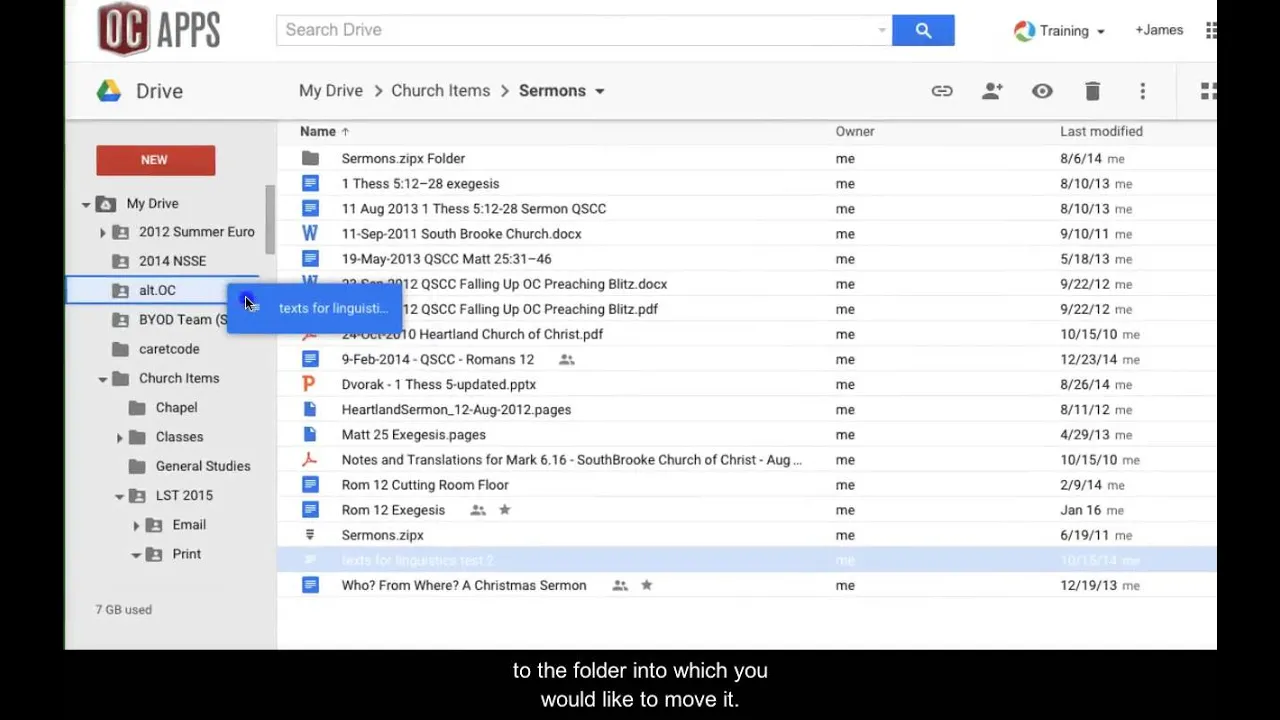This screenshot has width=1280, height=720.
Task: Click the 7 GB used storage text
Action: coord(124,609)
